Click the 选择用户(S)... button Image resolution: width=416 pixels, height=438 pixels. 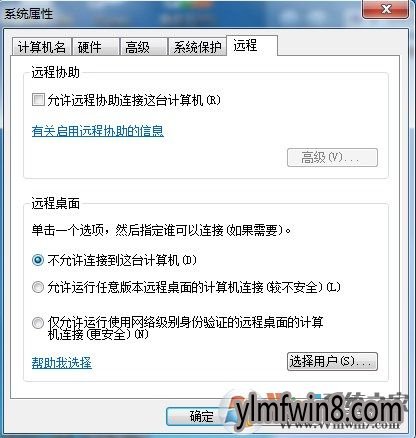[x=332, y=361]
